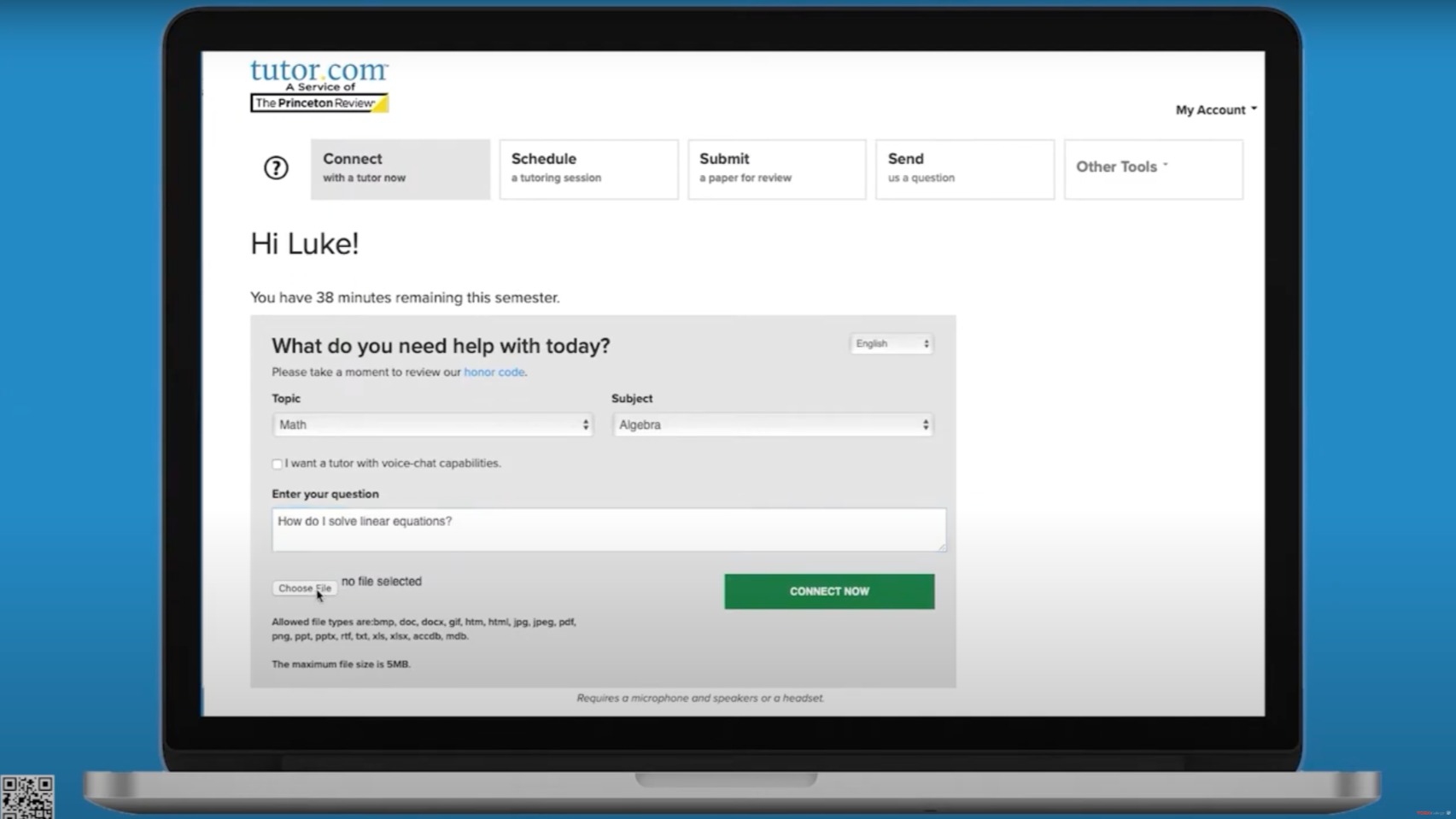Expand the Other Tools menu
The height and width of the screenshot is (819, 1456).
click(x=1154, y=169)
